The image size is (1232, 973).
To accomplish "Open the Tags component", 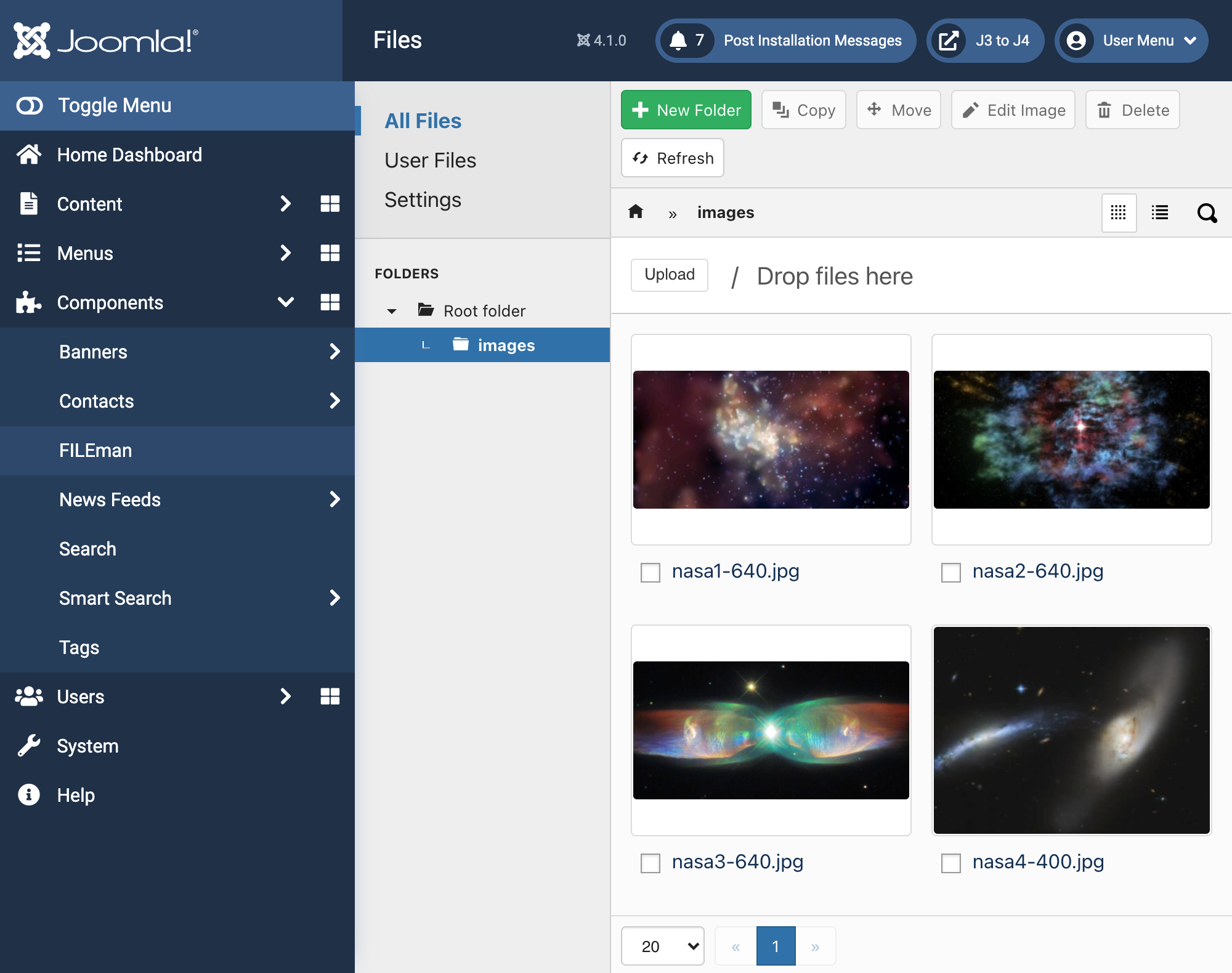I will [177, 647].
